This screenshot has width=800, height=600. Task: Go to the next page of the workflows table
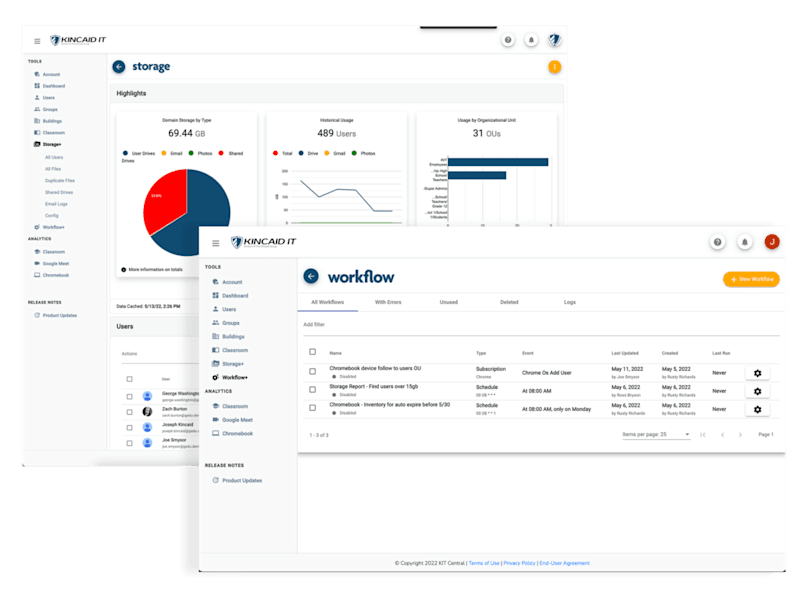coord(740,435)
